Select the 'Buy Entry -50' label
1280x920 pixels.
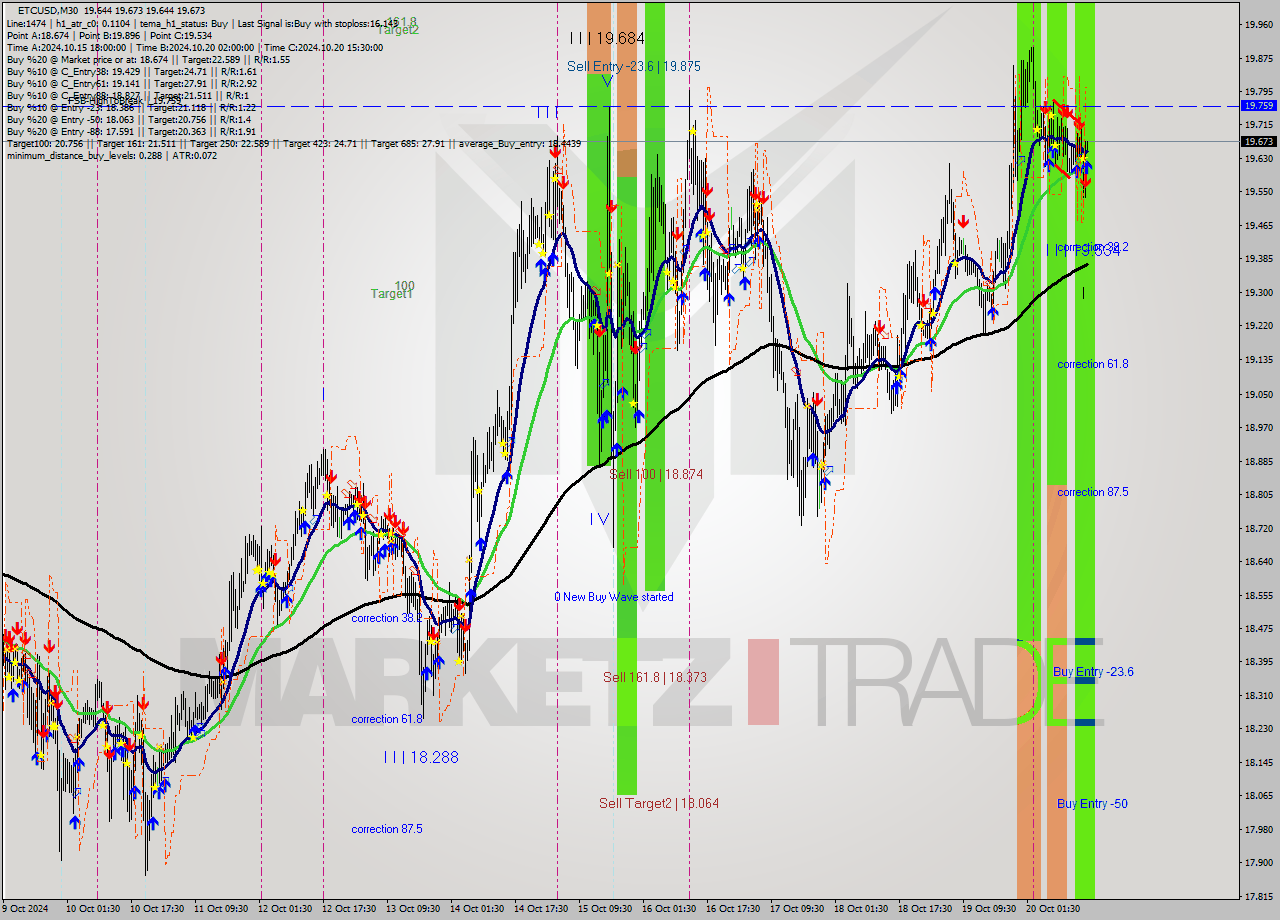coord(1092,804)
